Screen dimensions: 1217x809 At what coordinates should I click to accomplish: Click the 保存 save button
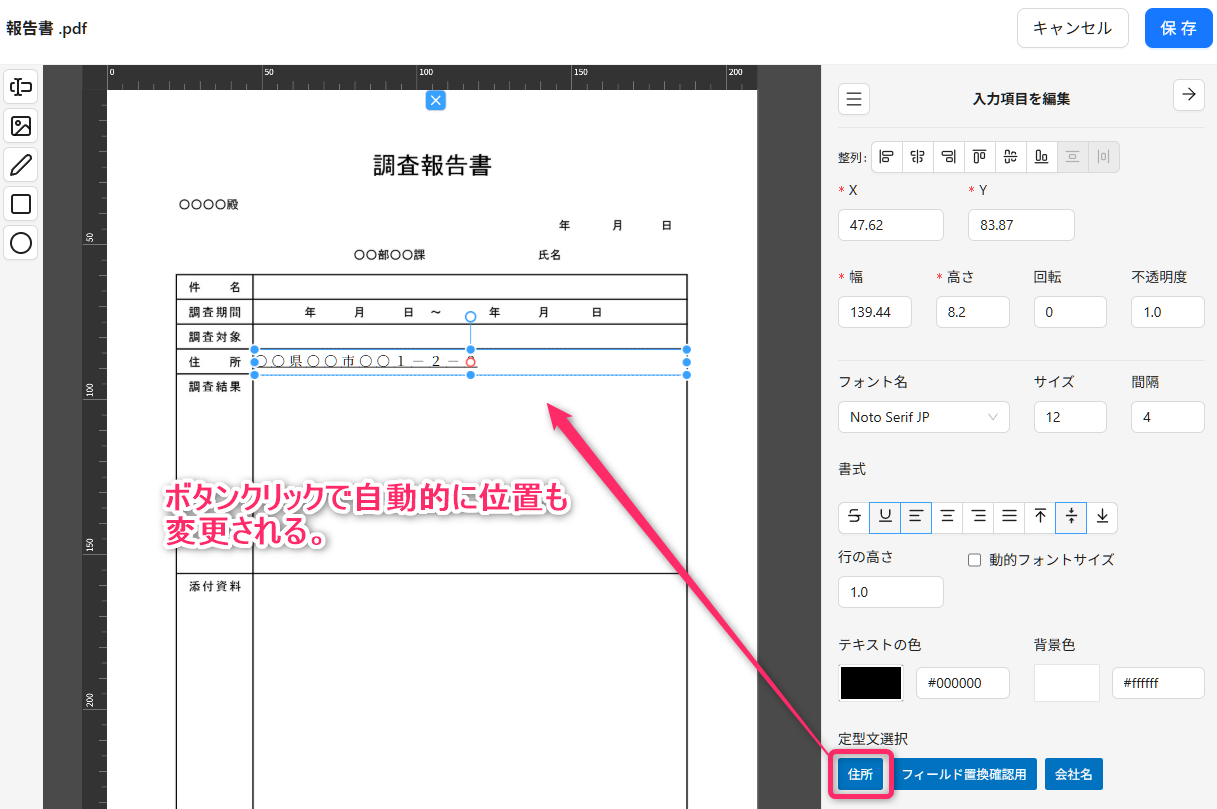tap(1178, 28)
